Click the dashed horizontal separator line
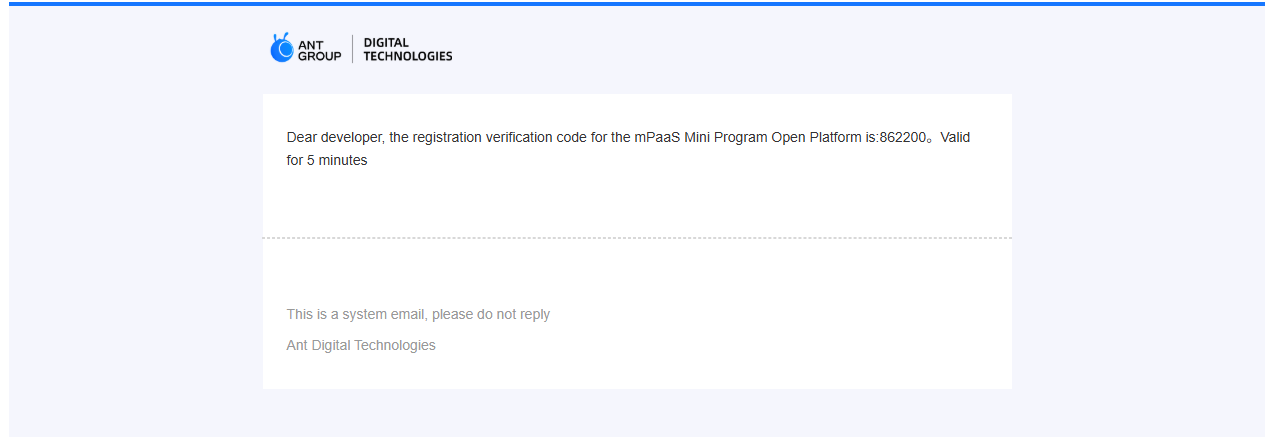 (637, 238)
